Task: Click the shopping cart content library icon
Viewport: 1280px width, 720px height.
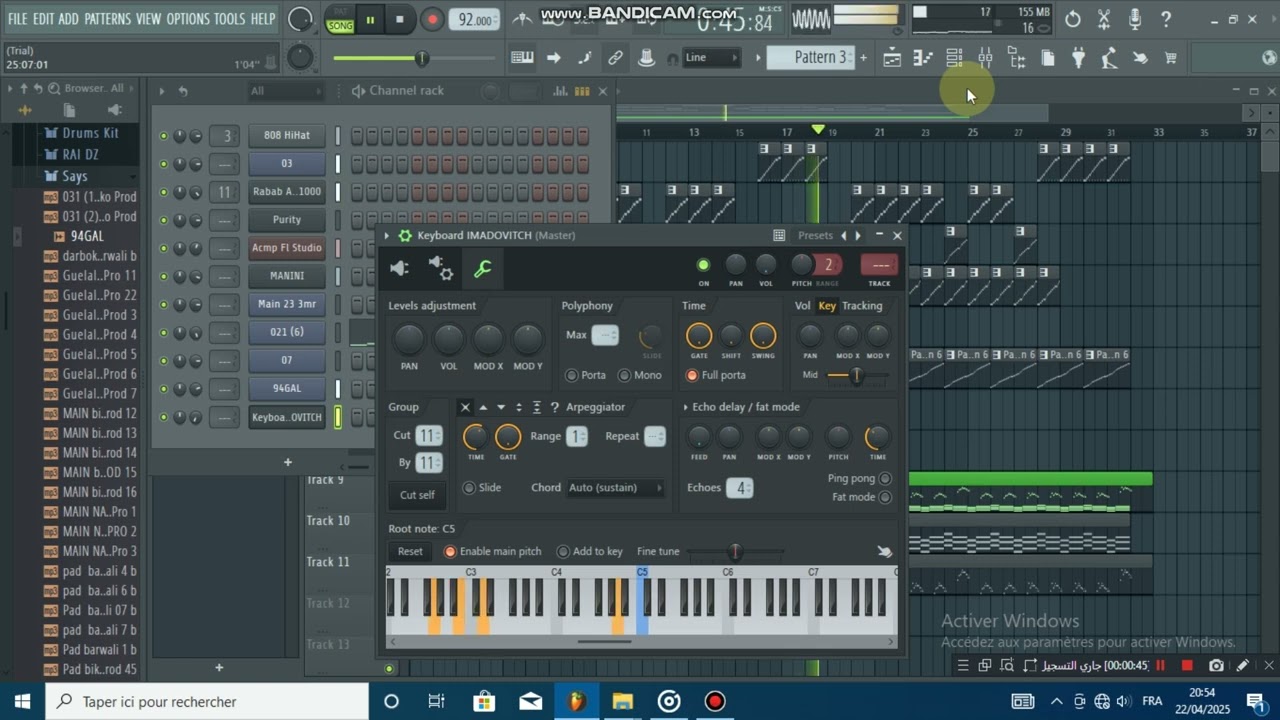Action: click(x=1170, y=58)
